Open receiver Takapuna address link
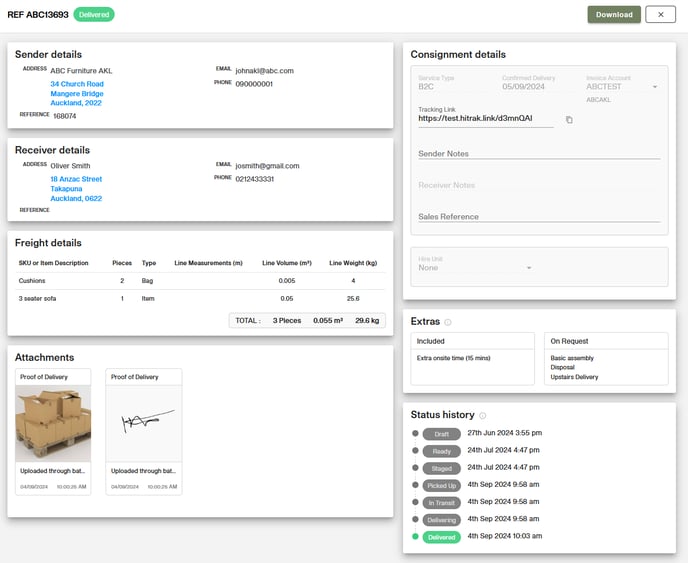Viewport: 688px width, 563px height. click(66, 189)
